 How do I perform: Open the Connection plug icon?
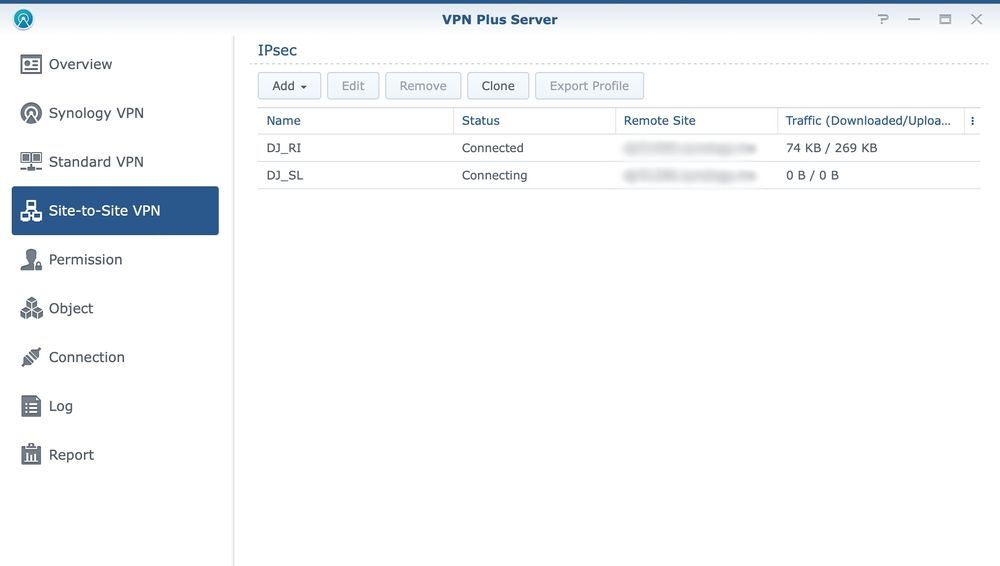[x=31, y=357]
